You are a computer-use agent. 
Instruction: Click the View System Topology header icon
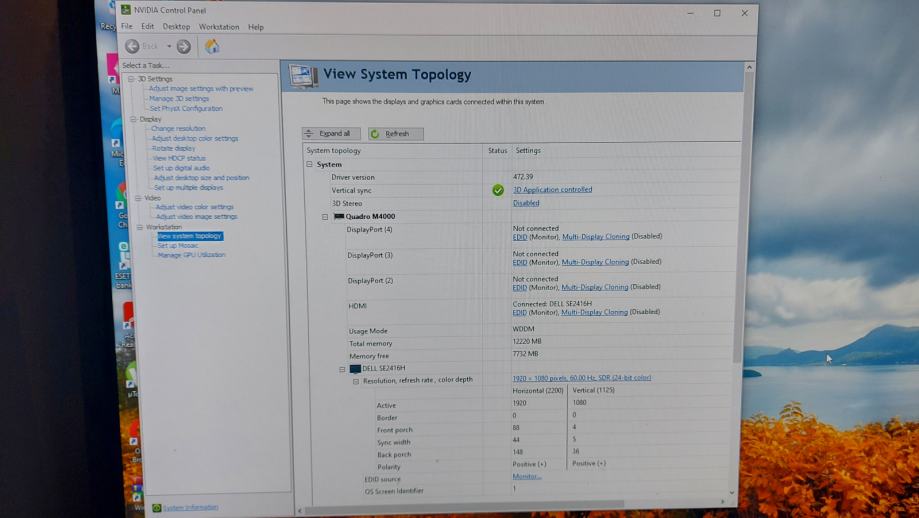pos(303,76)
